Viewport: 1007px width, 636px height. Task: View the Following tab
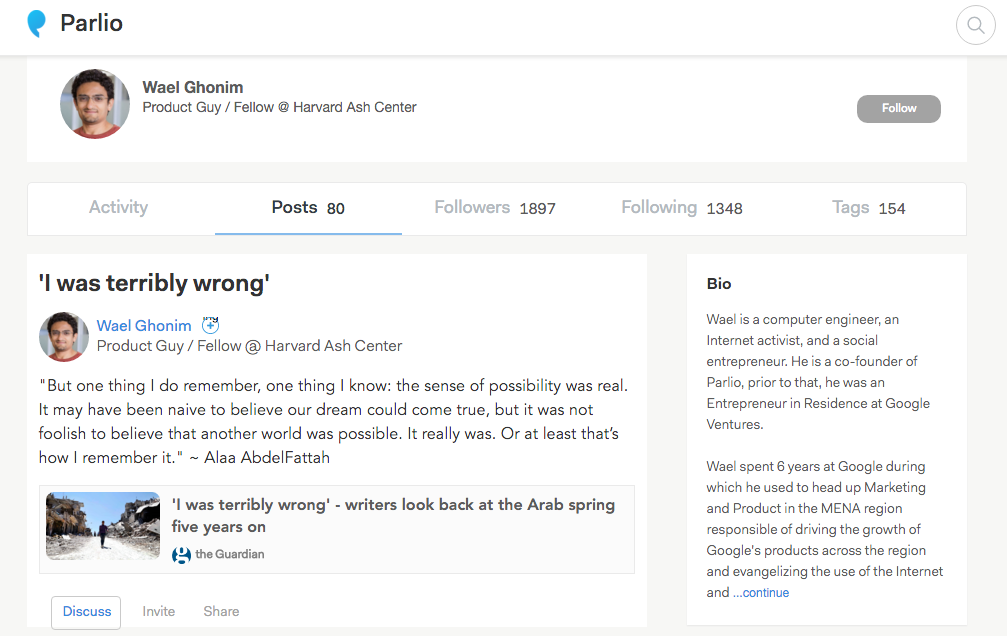[682, 208]
